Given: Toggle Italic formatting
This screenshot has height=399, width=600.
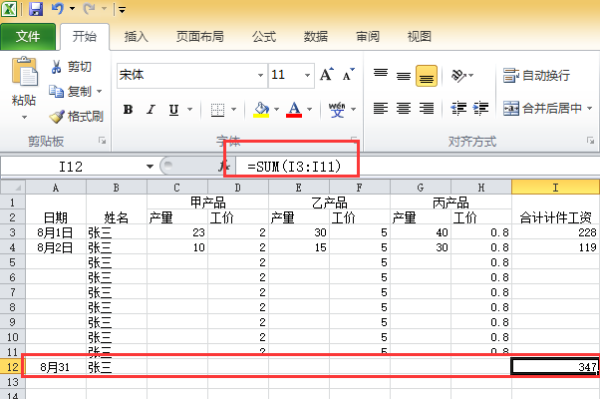Looking at the screenshot, I should [151, 110].
